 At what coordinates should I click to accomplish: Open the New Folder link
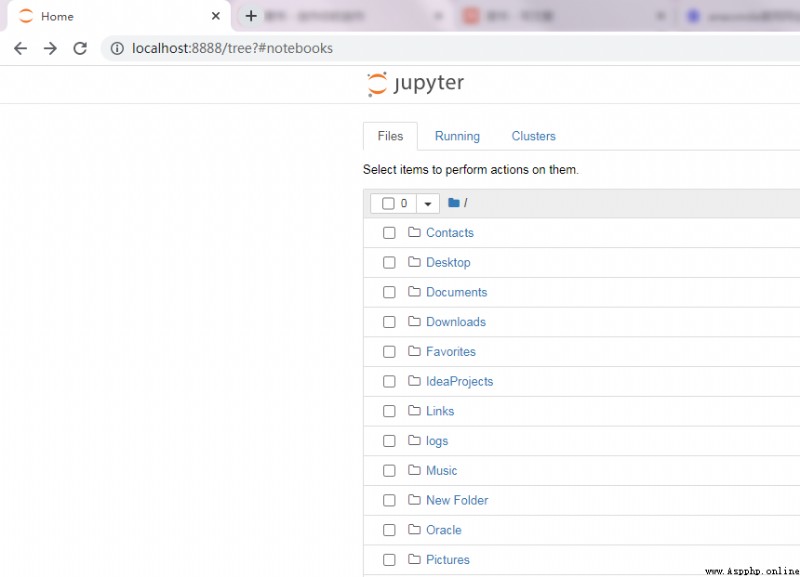pos(457,500)
